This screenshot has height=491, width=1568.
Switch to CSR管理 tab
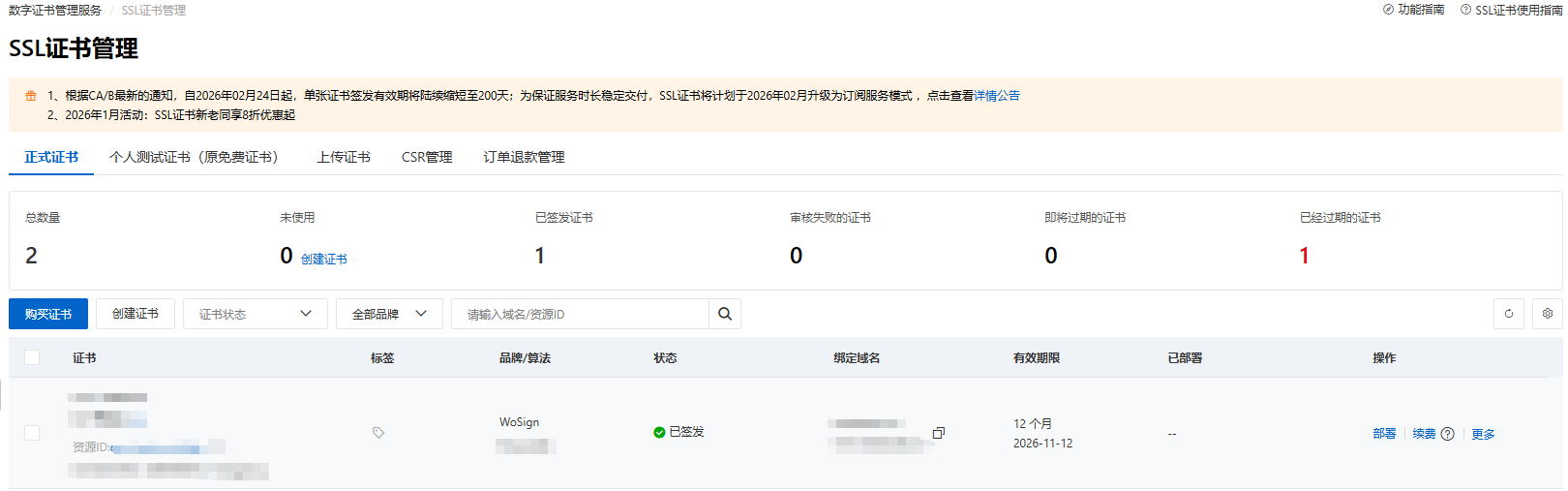[427, 157]
